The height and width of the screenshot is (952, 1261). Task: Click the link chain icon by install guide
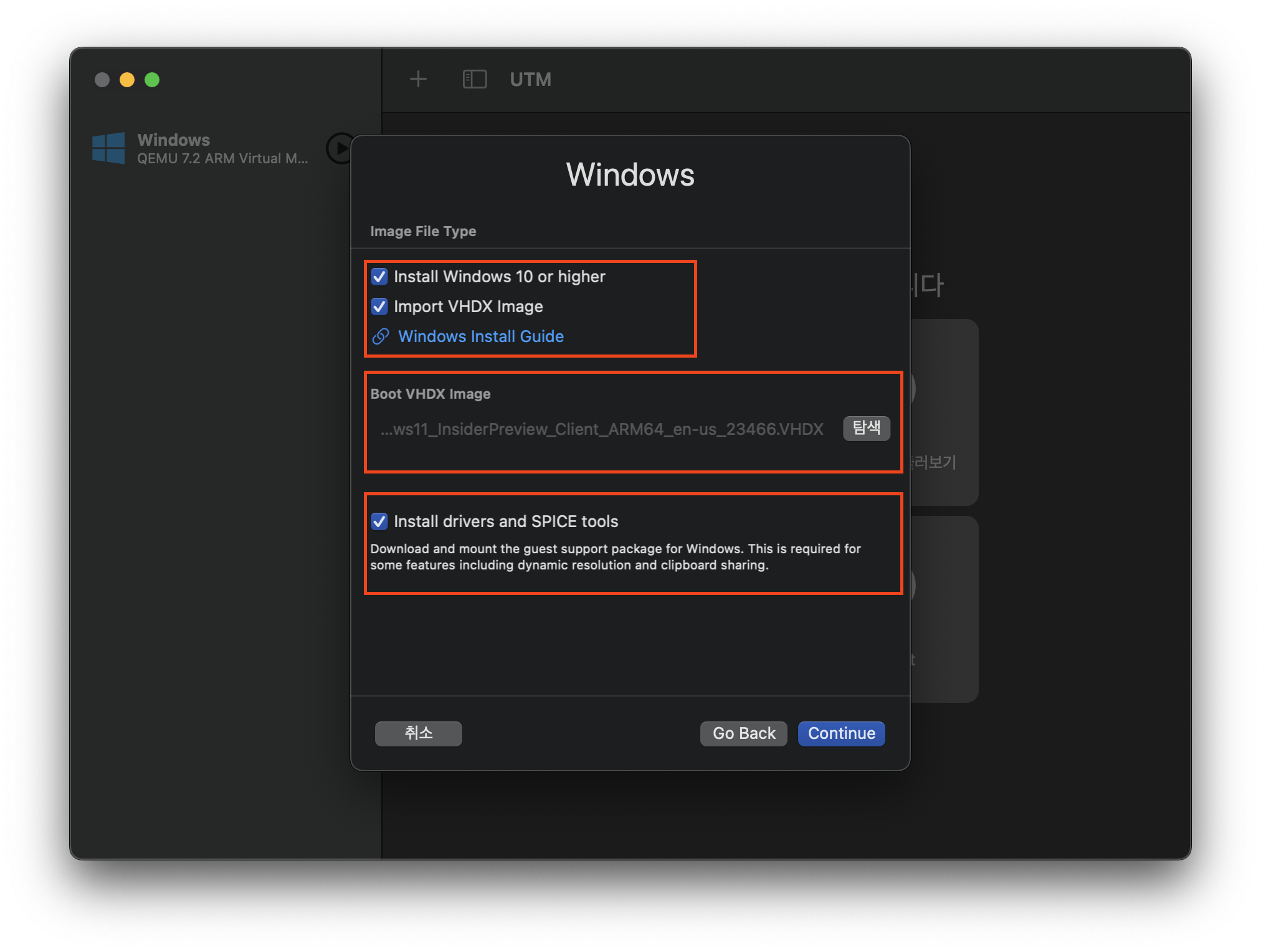point(381,336)
